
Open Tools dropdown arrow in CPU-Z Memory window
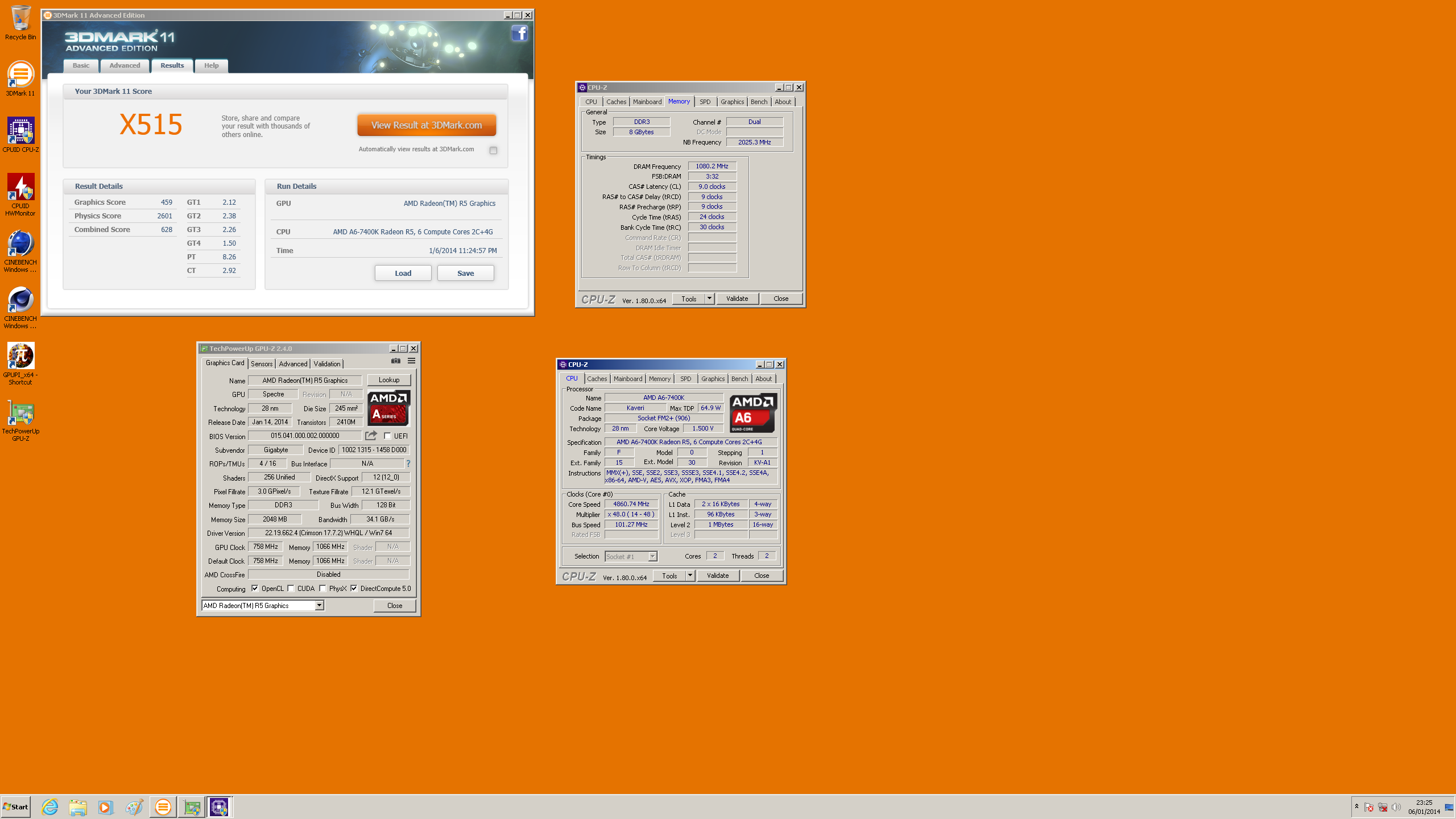point(709,299)
